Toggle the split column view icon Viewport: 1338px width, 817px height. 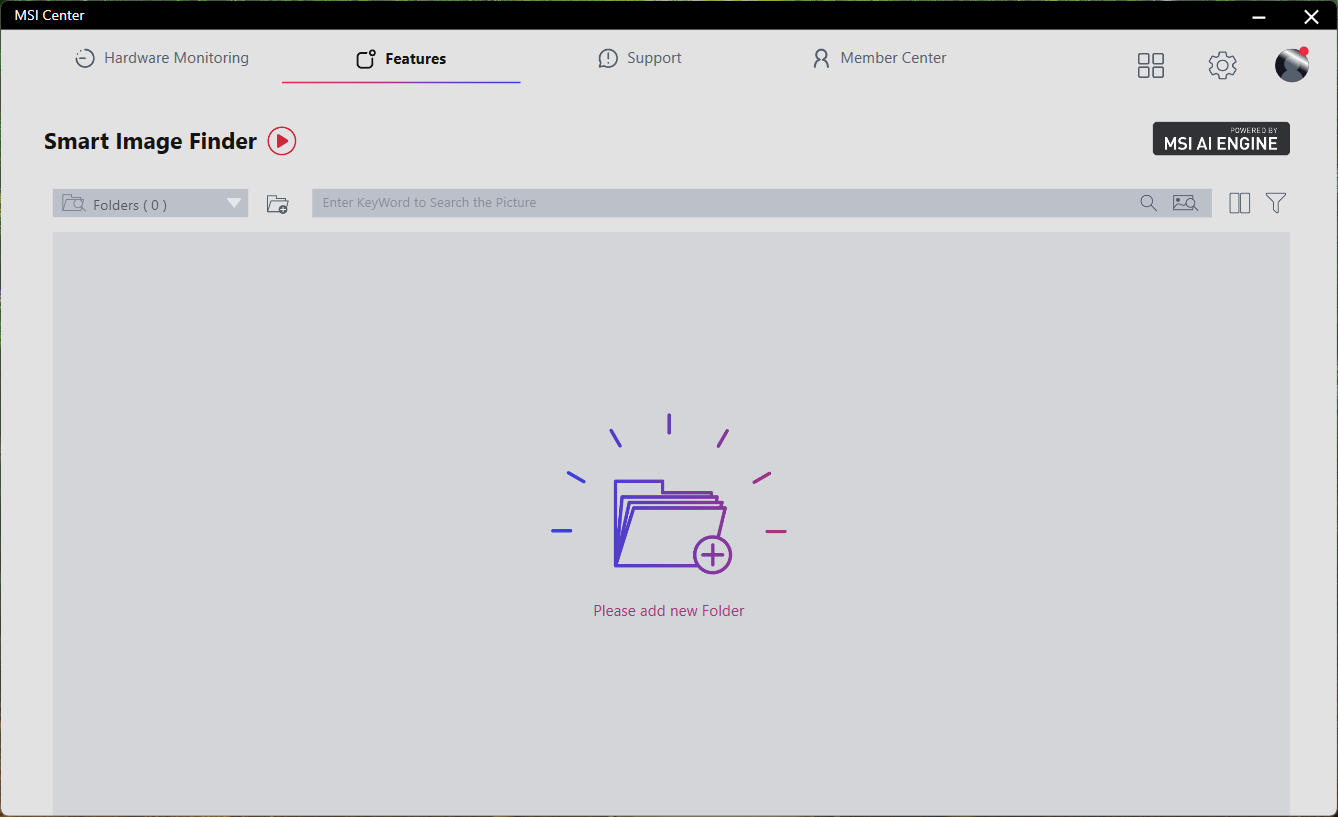[1239, 203]
